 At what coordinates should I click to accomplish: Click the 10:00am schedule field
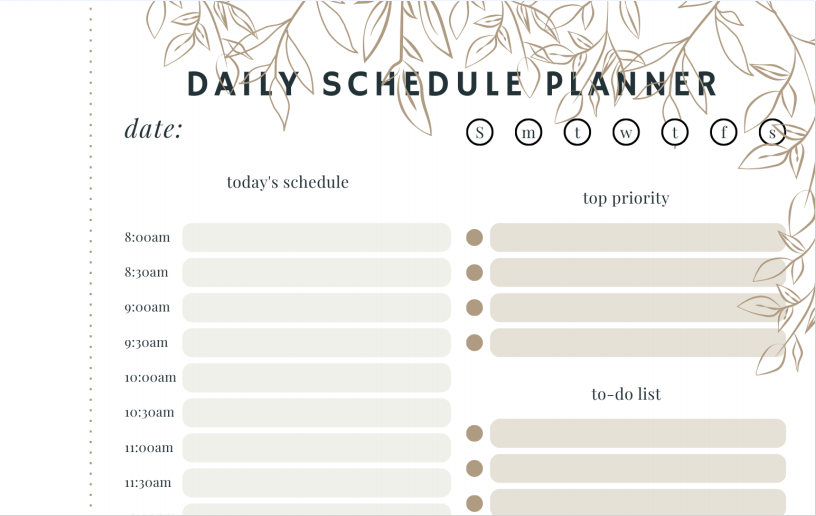tap(316, 378)
